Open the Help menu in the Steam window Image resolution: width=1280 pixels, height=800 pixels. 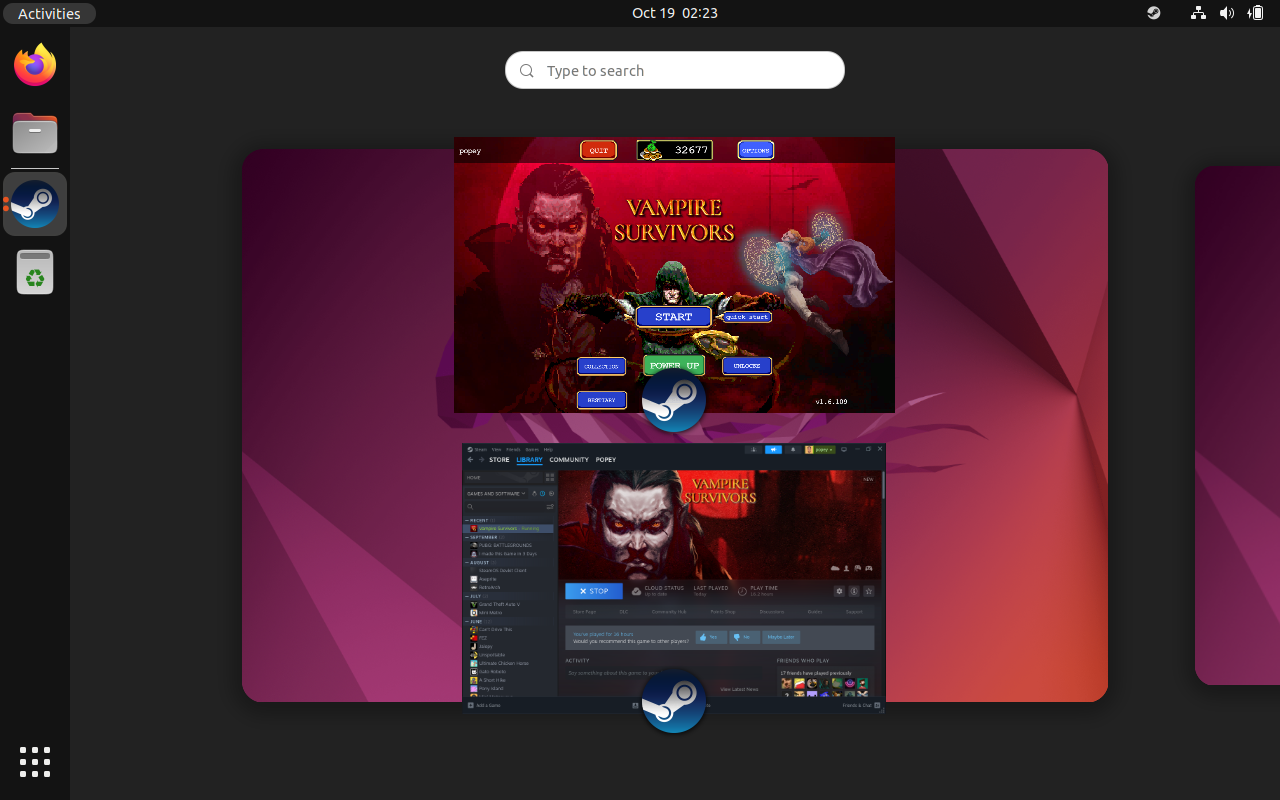point(548,450)
